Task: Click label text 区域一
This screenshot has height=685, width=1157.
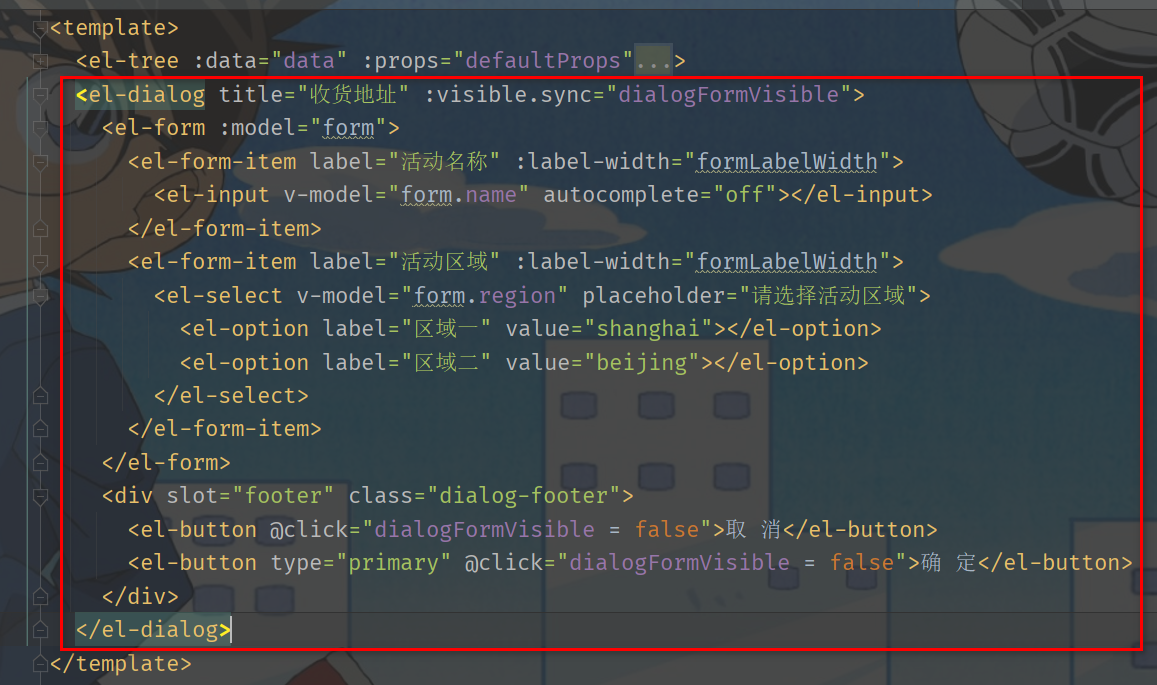Action: 446,329
